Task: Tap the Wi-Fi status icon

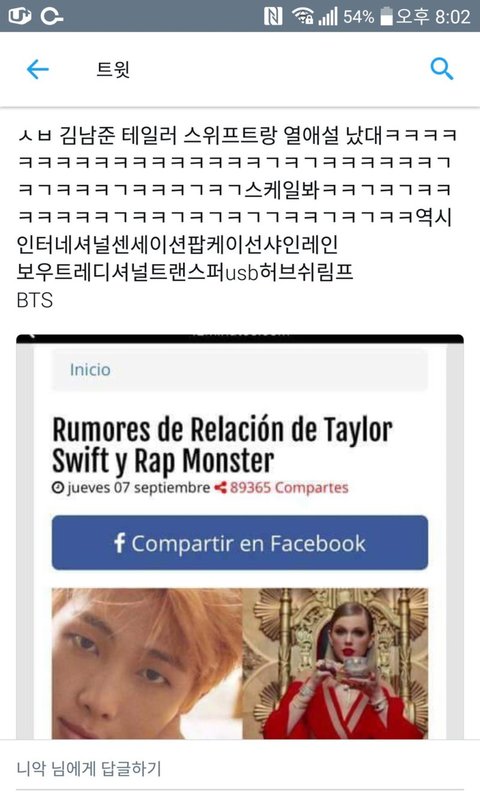Action: [x=303, y=16]
